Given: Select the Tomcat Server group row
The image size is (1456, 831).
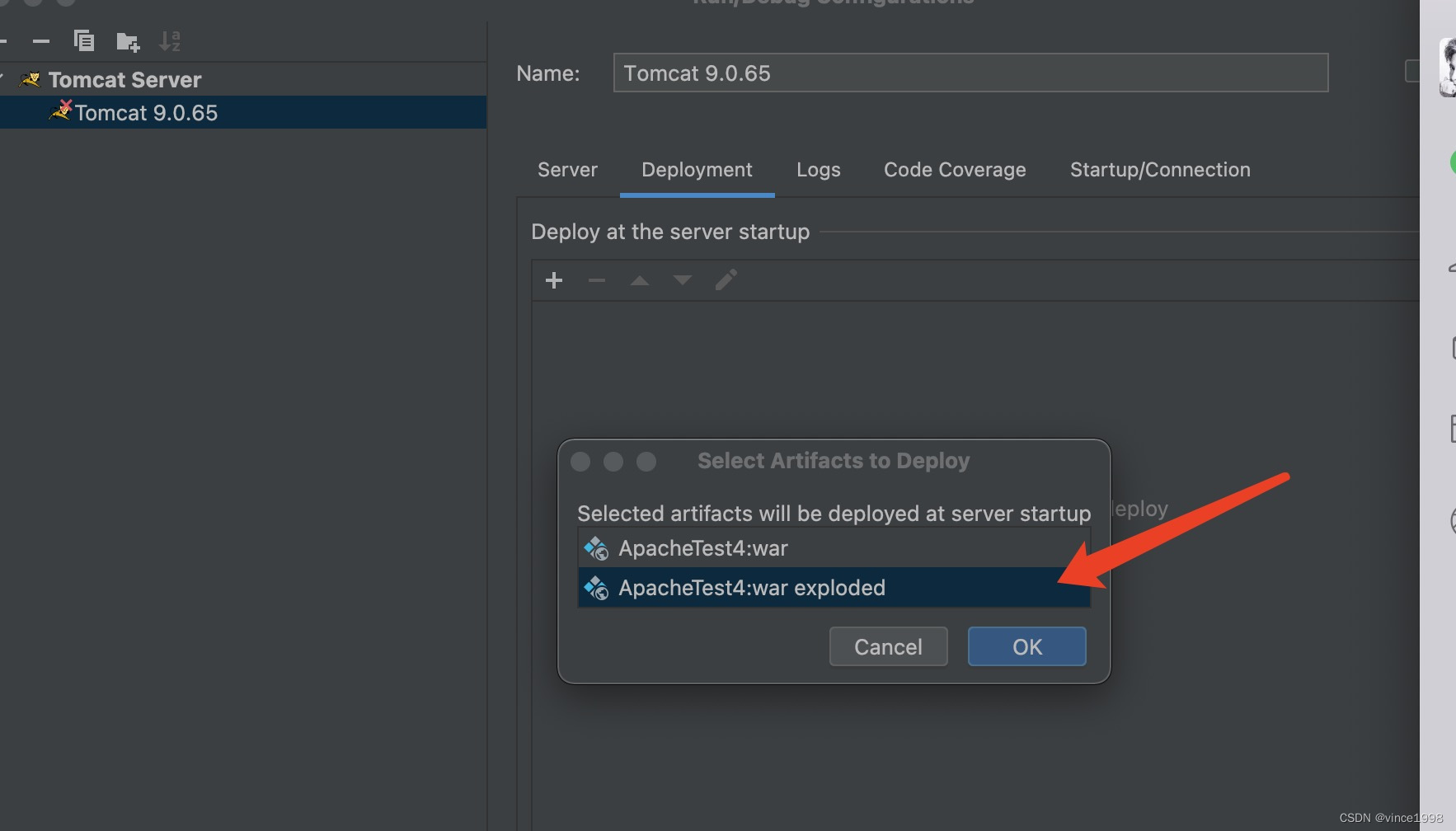Looking at the screenshot, I should pyautogui.click(x=243, y=80).
